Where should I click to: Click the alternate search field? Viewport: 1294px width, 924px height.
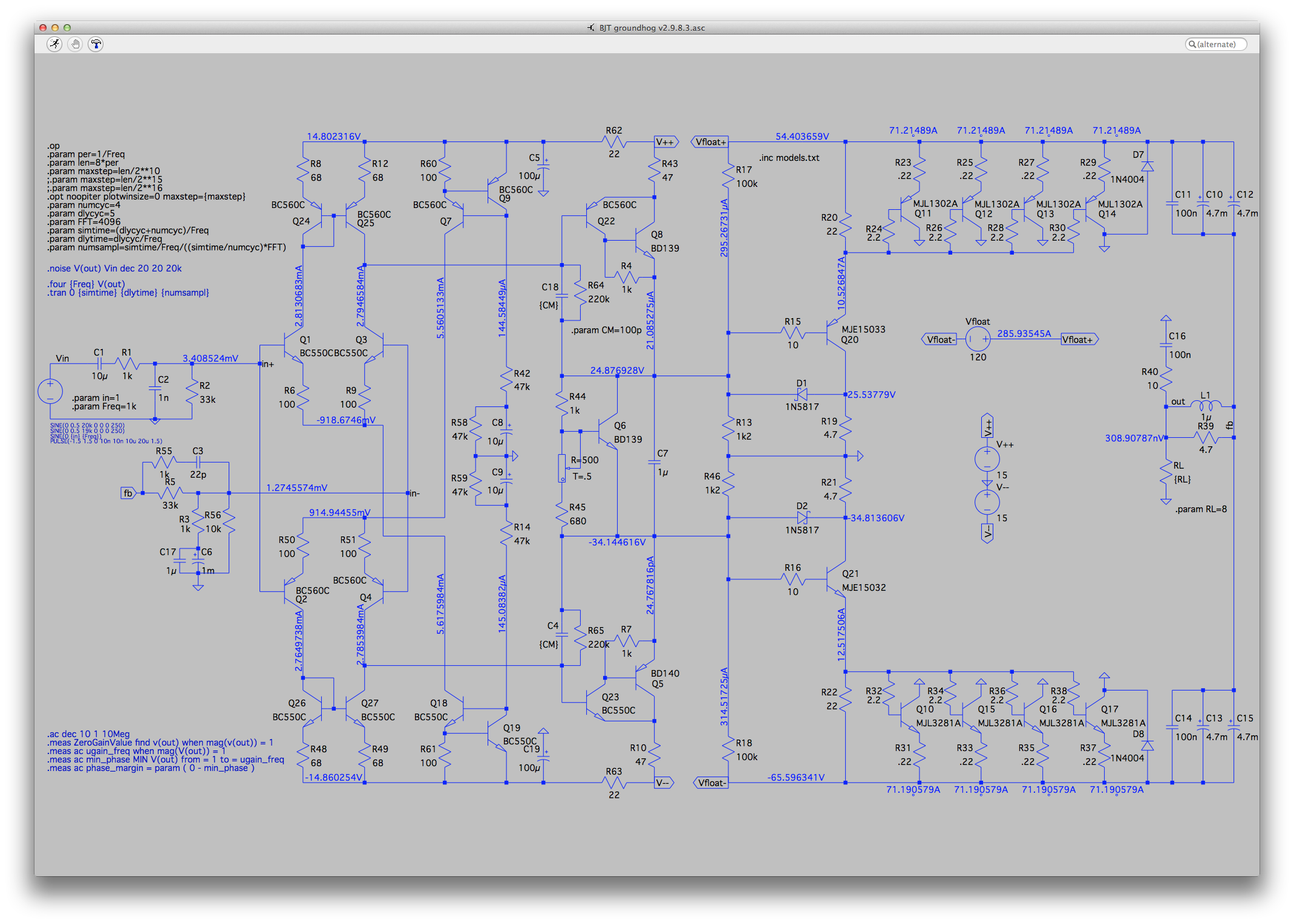pos(1216,44)
